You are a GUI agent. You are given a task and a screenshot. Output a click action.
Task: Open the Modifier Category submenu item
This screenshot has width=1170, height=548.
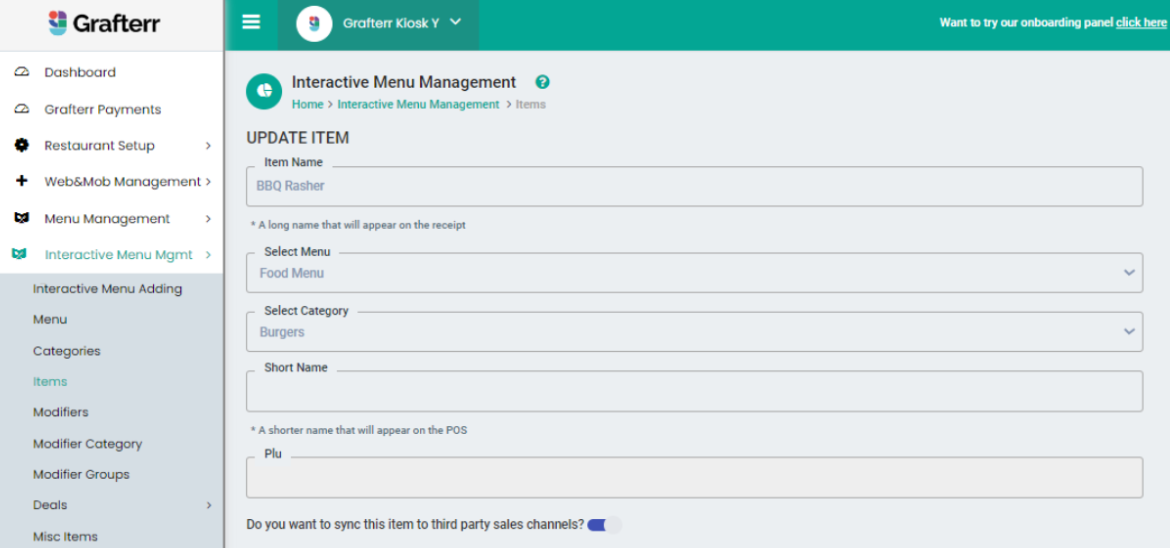pos(87,443)
